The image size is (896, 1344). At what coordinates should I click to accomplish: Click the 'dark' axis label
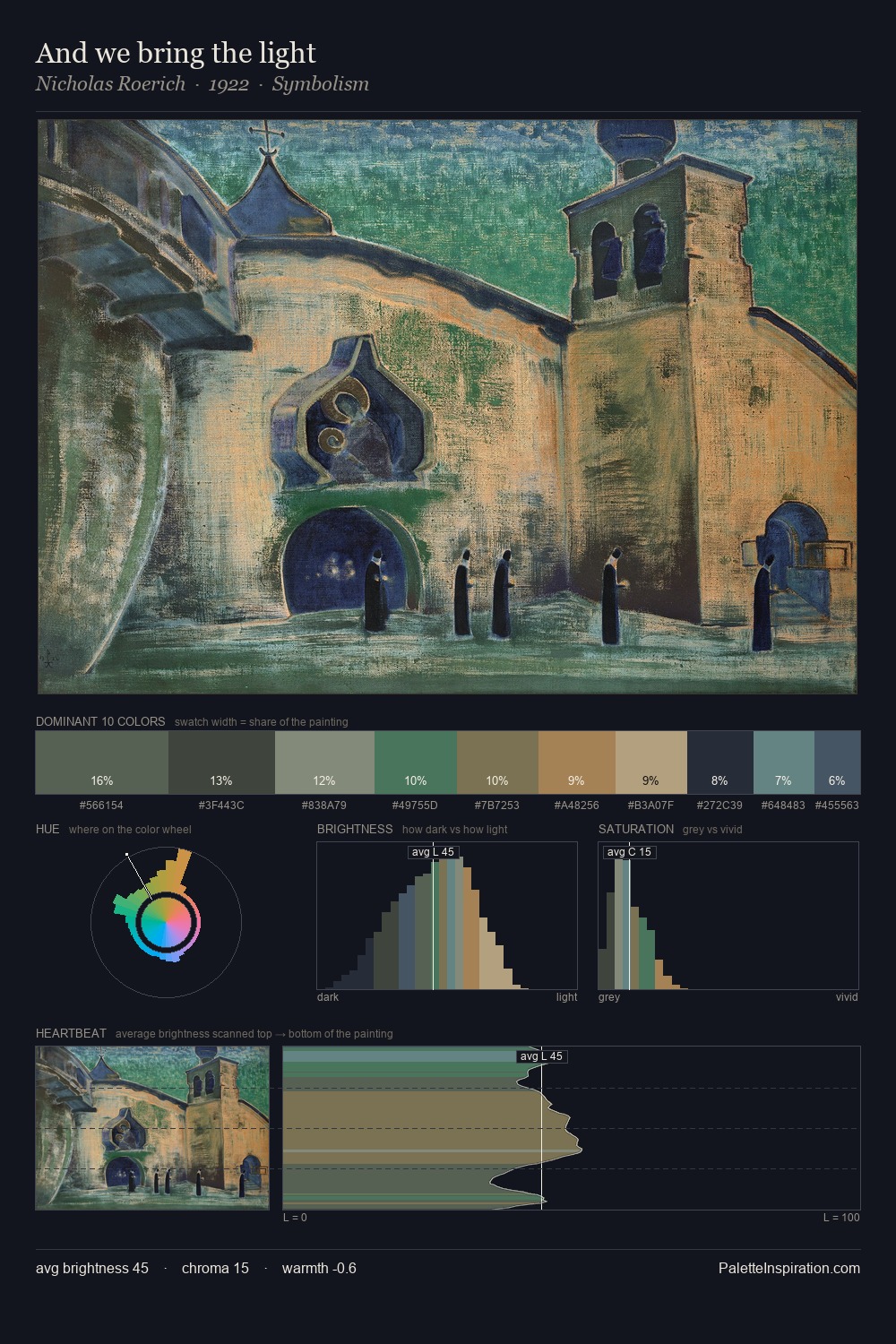328,996
